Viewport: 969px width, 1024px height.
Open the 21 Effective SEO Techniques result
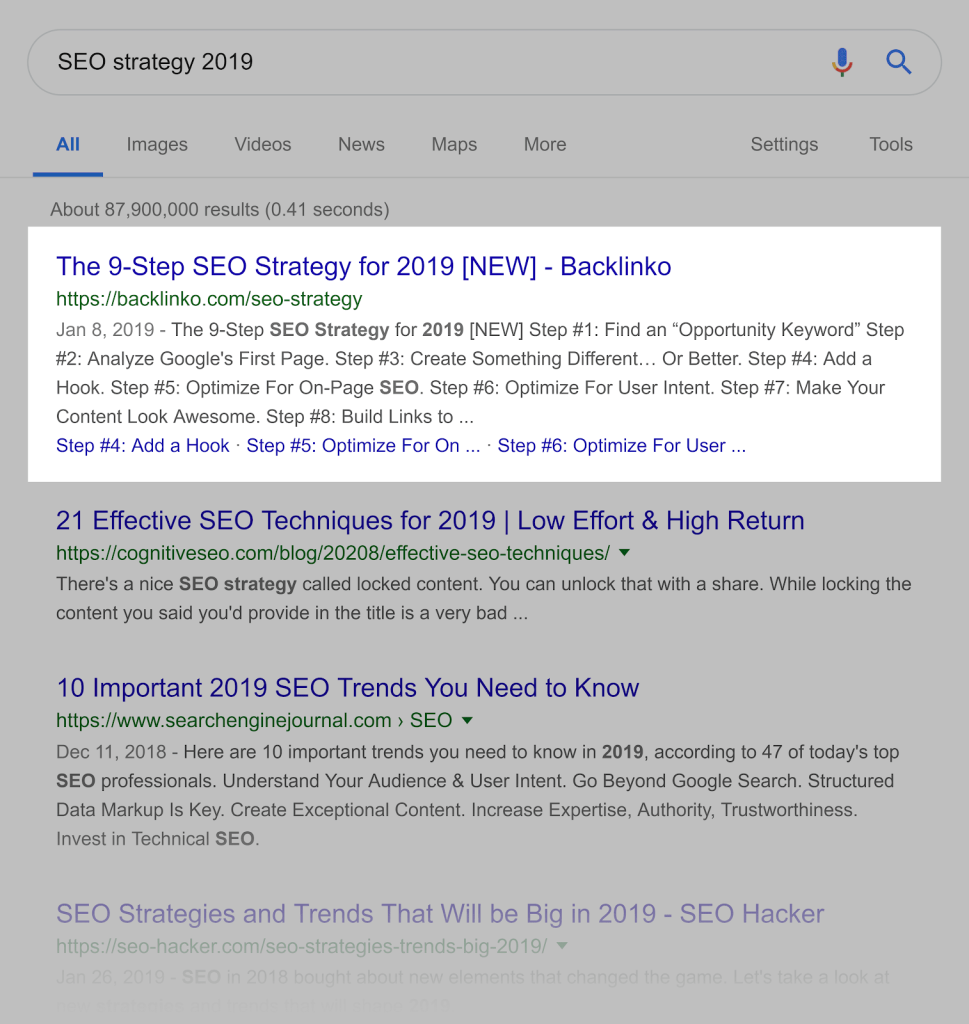pos(430,521)
